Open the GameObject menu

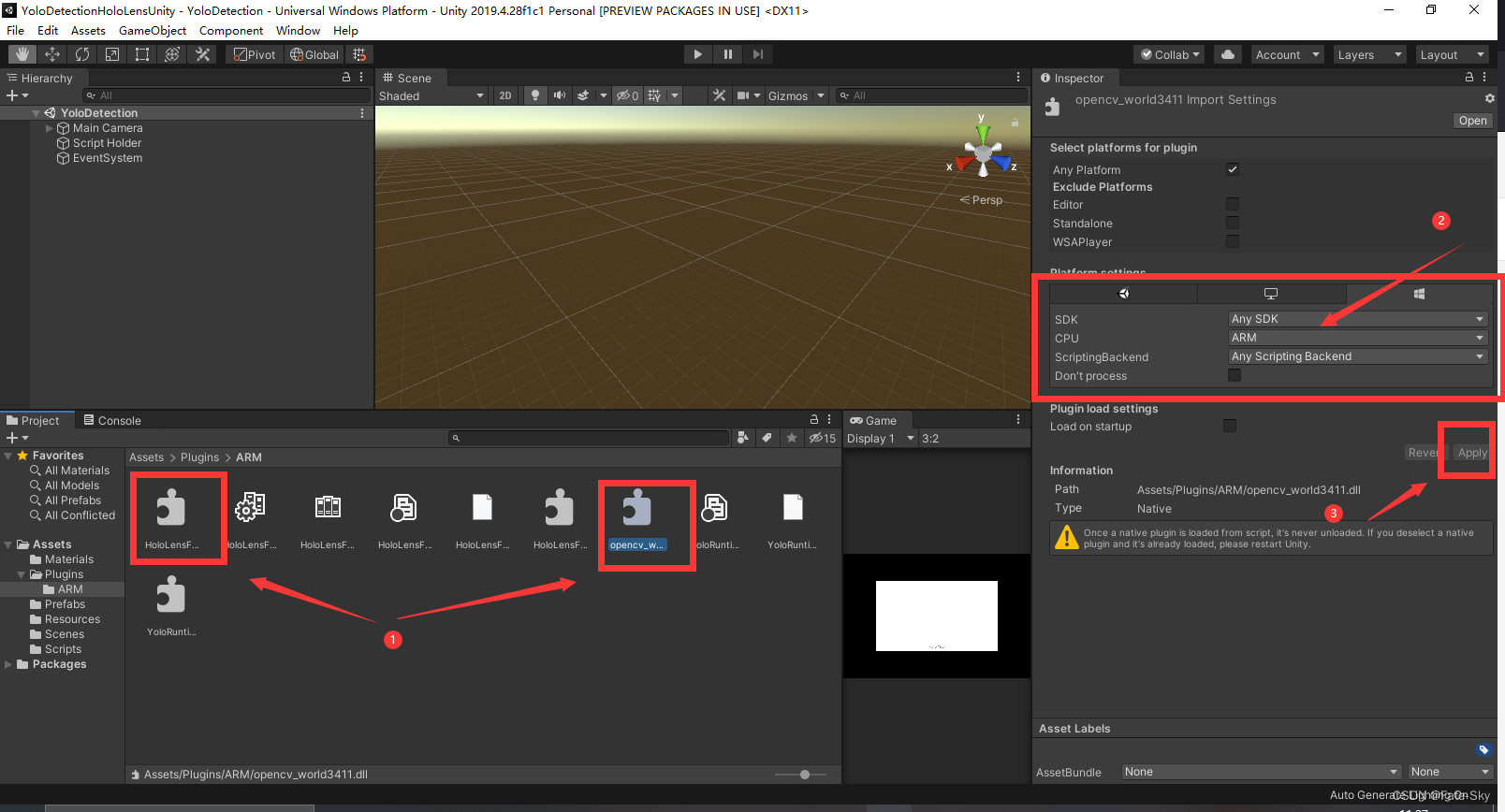click(153, 30)
